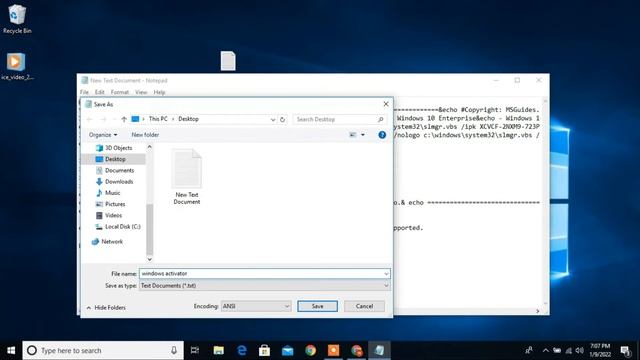Screen dimensions: 640x360
Task: Open Local Disk (C:) in navigation pane
Action: tap(118, 227)
